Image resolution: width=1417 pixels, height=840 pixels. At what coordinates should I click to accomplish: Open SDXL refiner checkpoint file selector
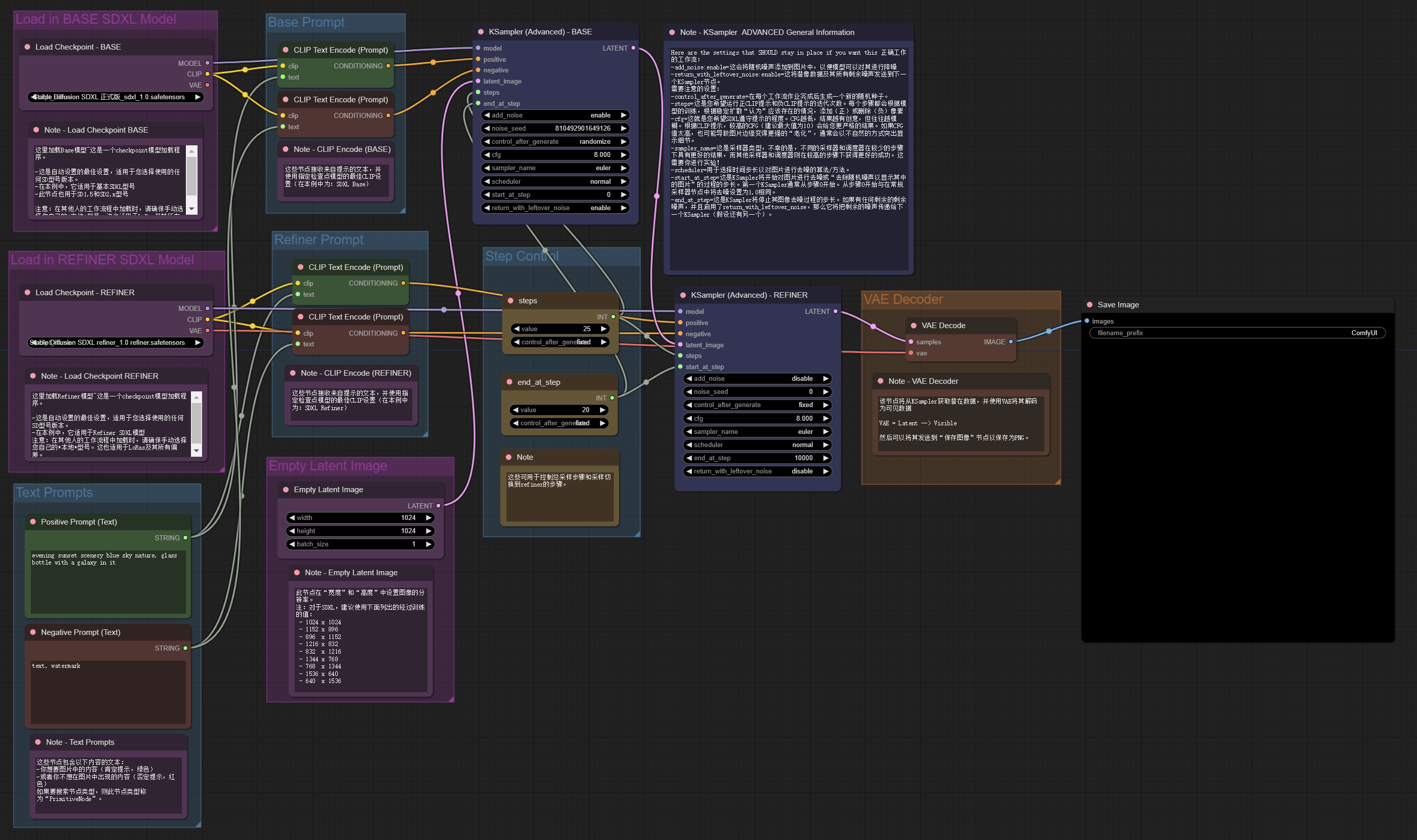point(115,342)
